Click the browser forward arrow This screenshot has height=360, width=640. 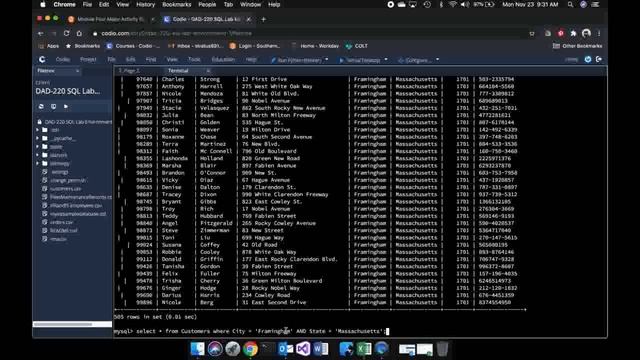(53, 33)
